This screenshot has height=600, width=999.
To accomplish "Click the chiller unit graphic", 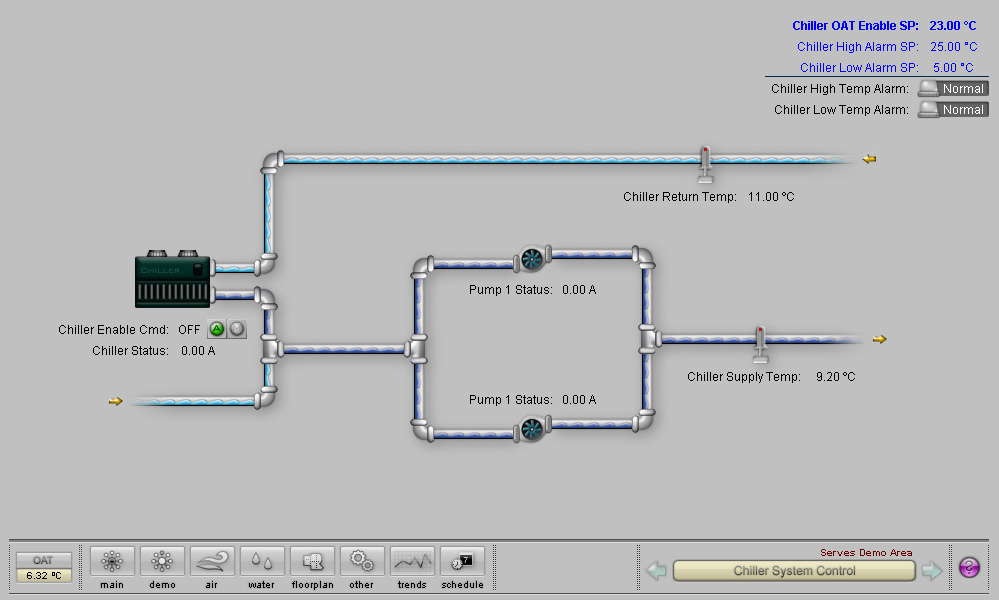I will coord(173,281).
